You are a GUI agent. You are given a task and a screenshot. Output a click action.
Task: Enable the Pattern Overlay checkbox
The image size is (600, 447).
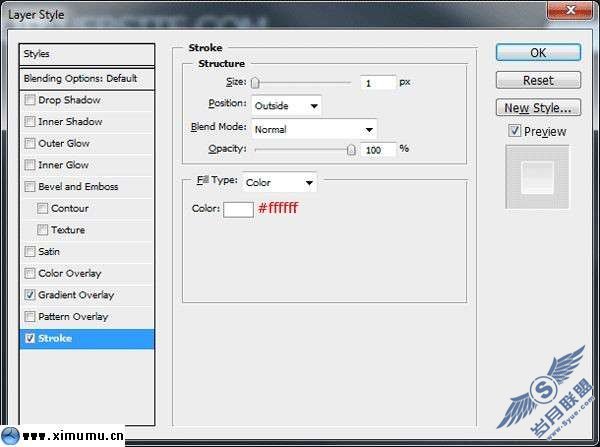pyautogui.click(x=30, y=317)
